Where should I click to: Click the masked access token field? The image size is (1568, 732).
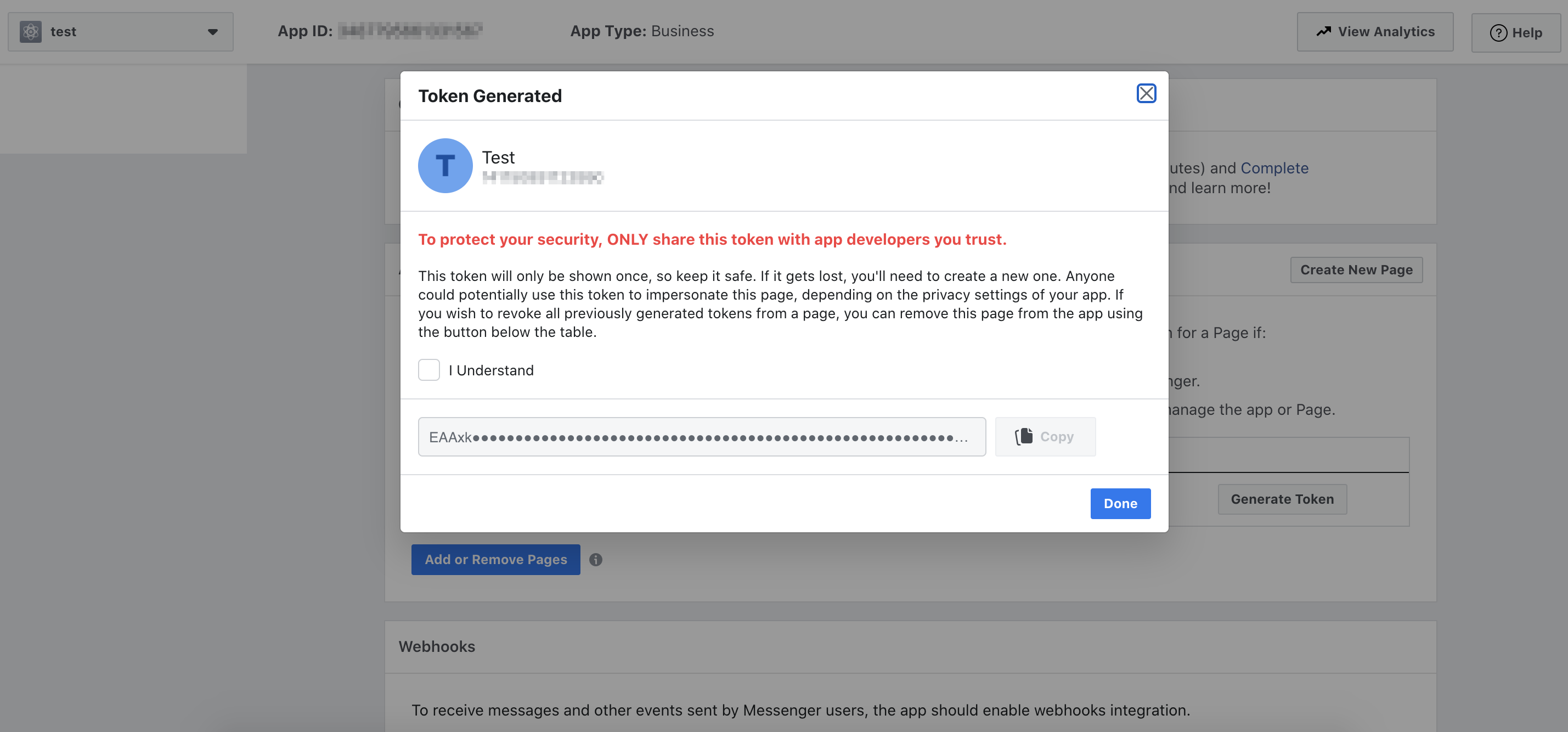pos(701,437)
